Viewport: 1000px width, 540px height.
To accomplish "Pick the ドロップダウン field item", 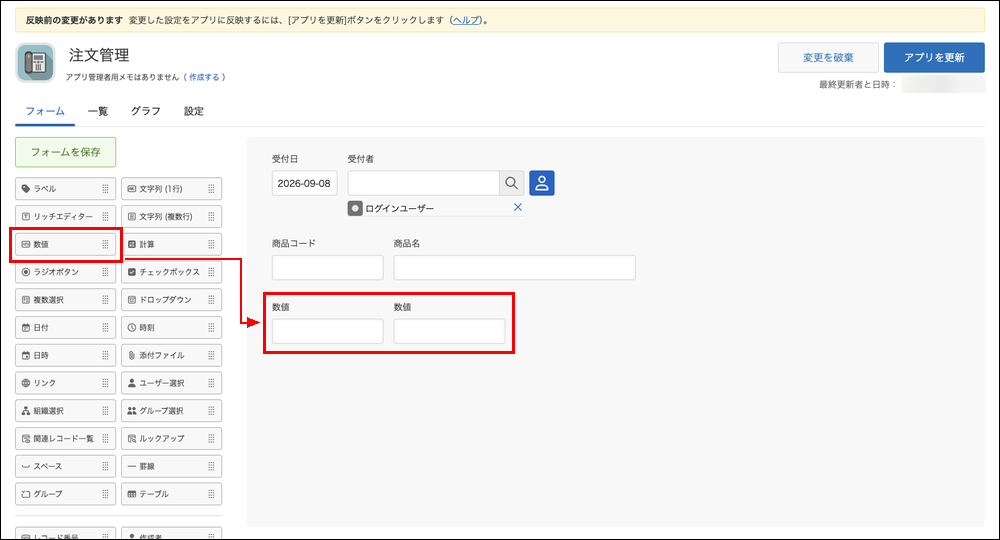I will [x=172, y=300].
